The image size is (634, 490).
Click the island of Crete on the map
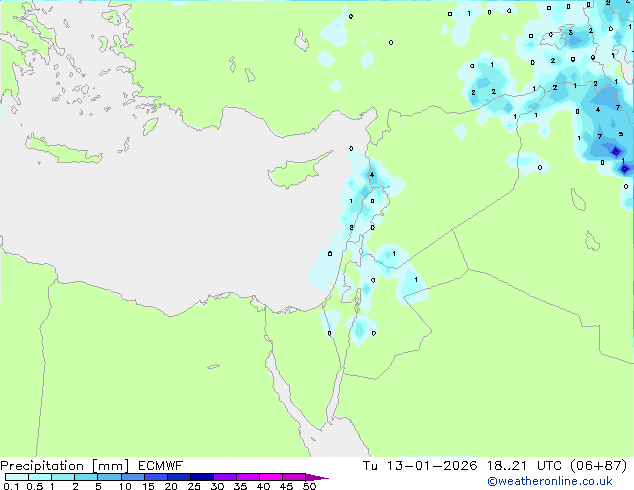tap(63, 150)
